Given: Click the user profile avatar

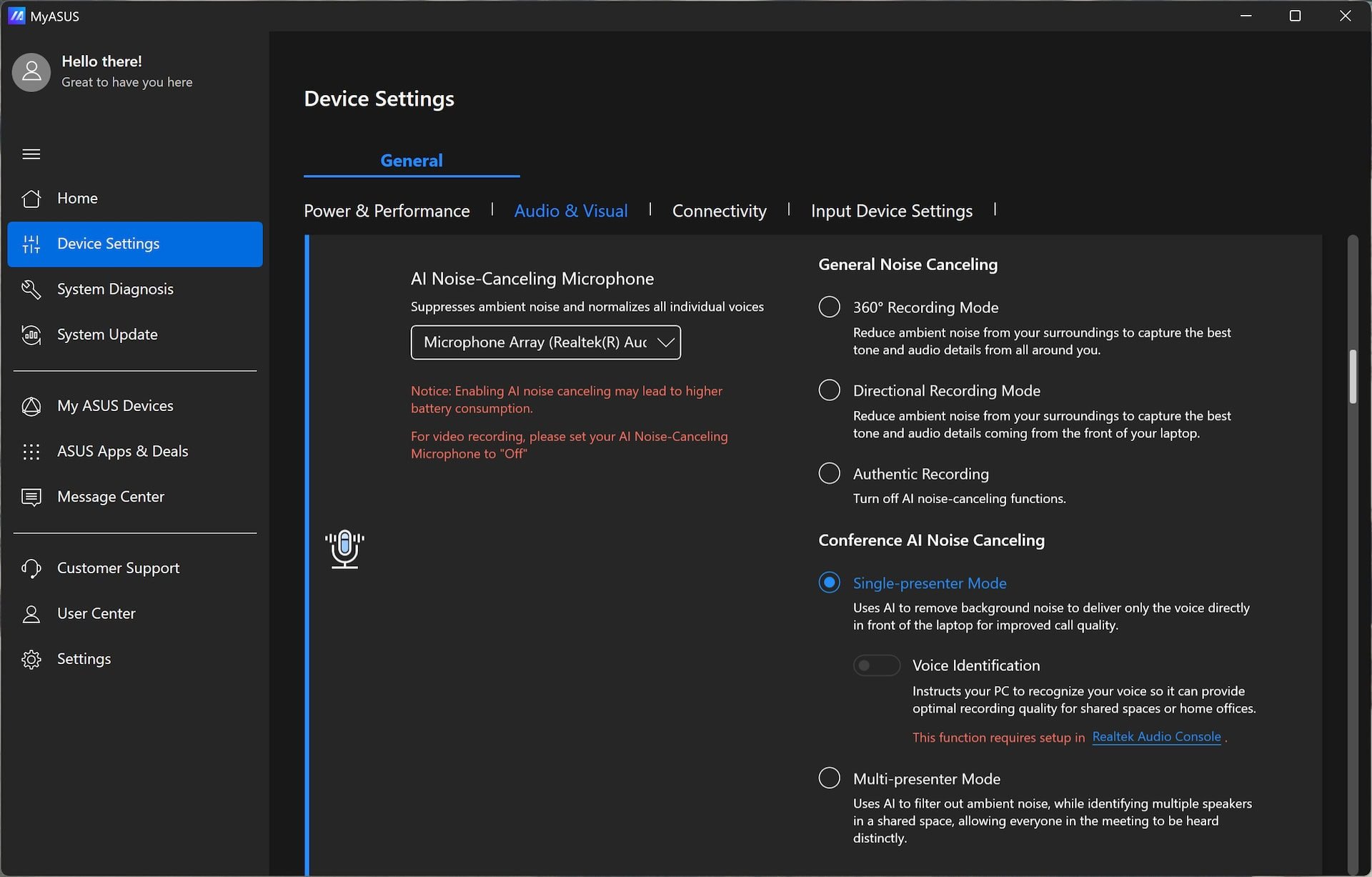Looking at the screenshot, I should [x=31, y=71].
